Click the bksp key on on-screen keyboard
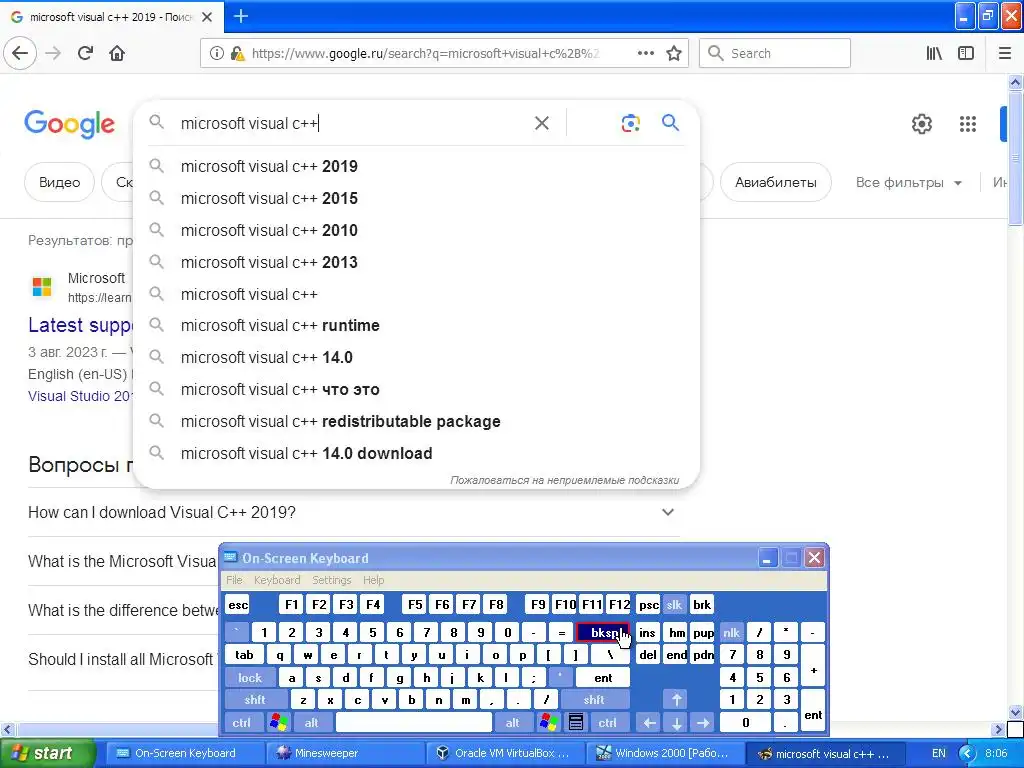The image size is (1024, 768). [x=603, y=633]
